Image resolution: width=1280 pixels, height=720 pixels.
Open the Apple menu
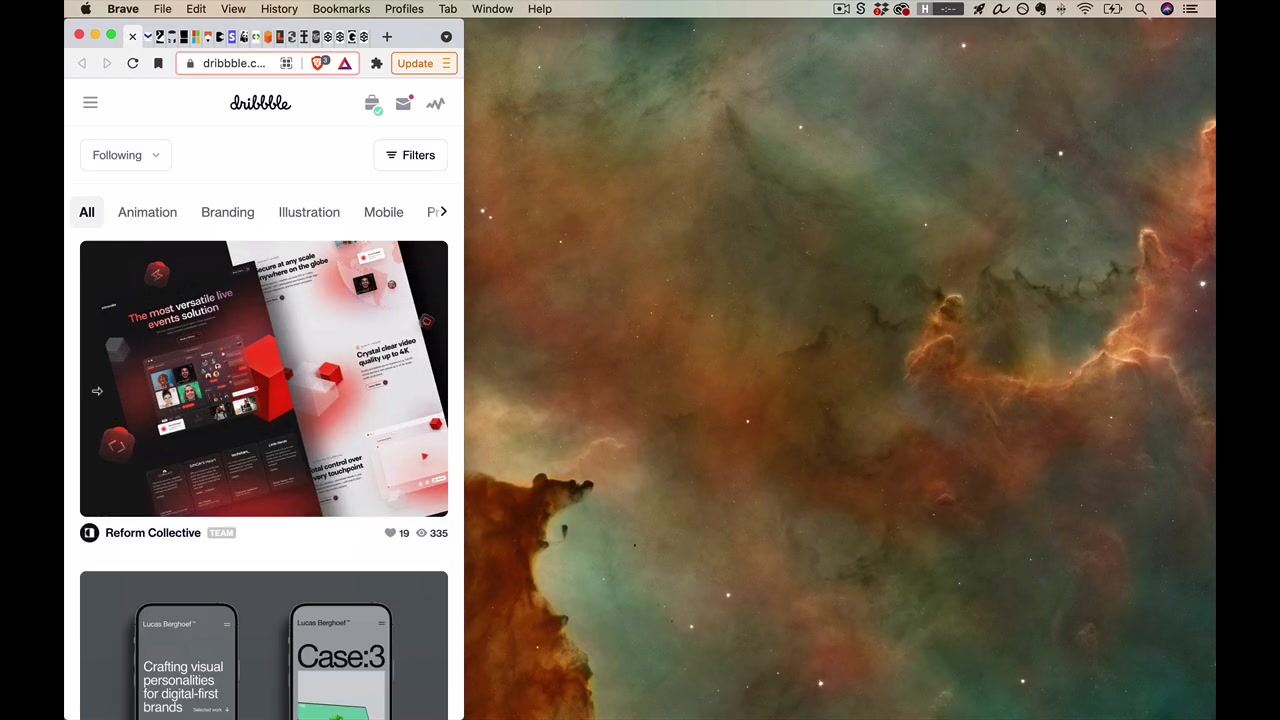click(86, 9)
